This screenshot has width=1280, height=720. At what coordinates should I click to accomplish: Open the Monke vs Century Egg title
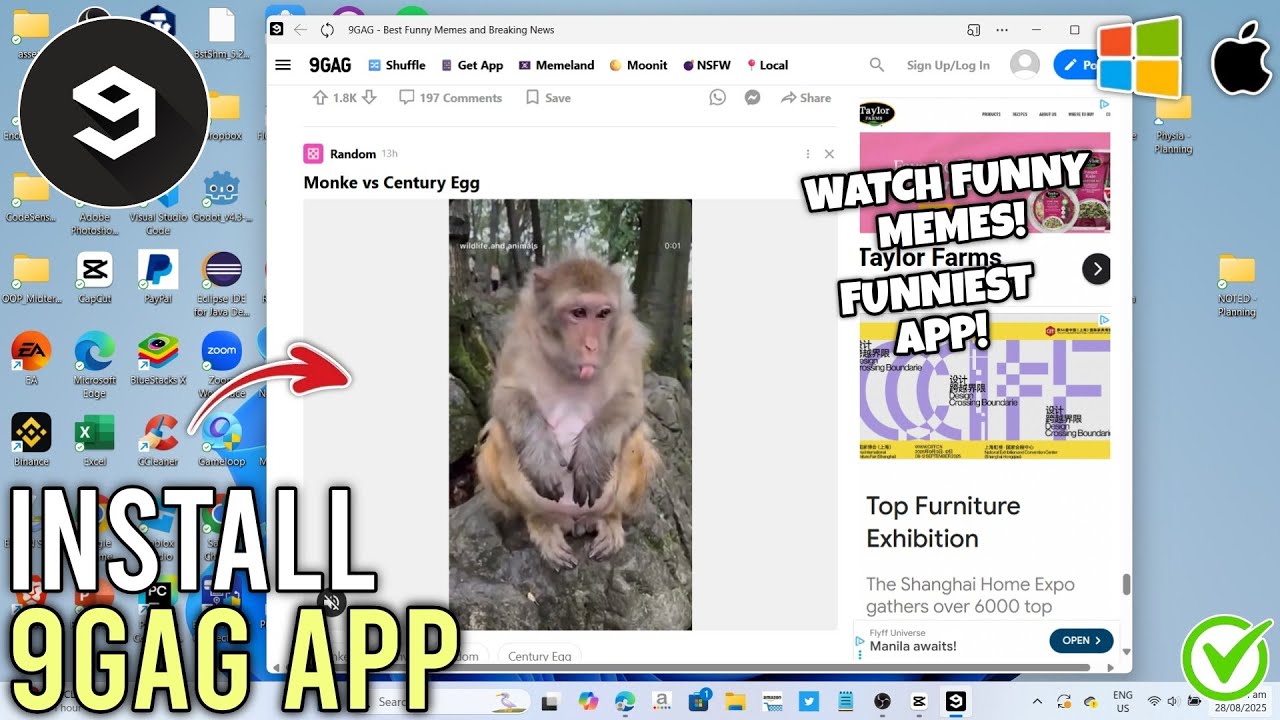tap(391, 183)
